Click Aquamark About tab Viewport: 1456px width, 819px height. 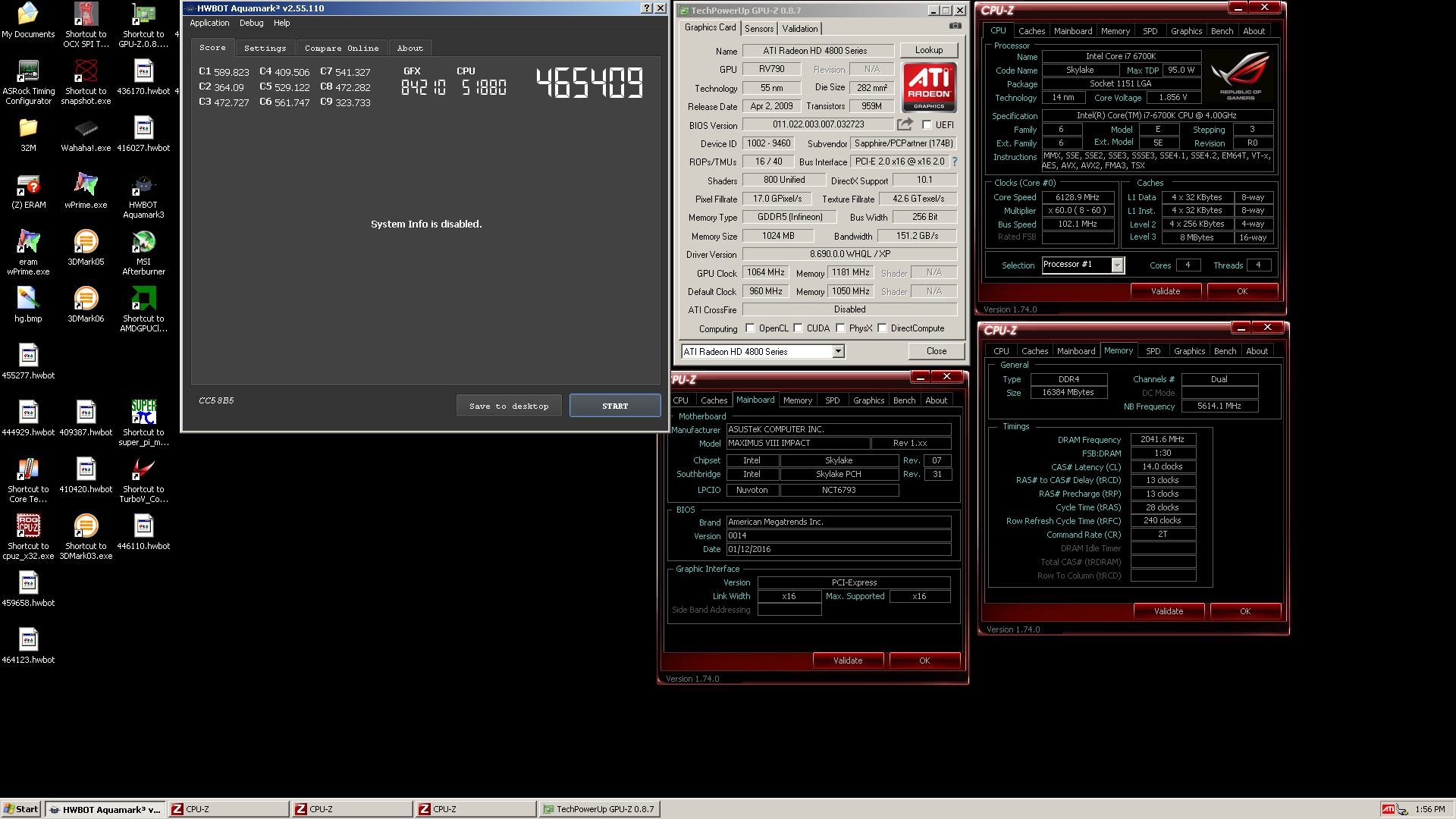coord(410,48)
